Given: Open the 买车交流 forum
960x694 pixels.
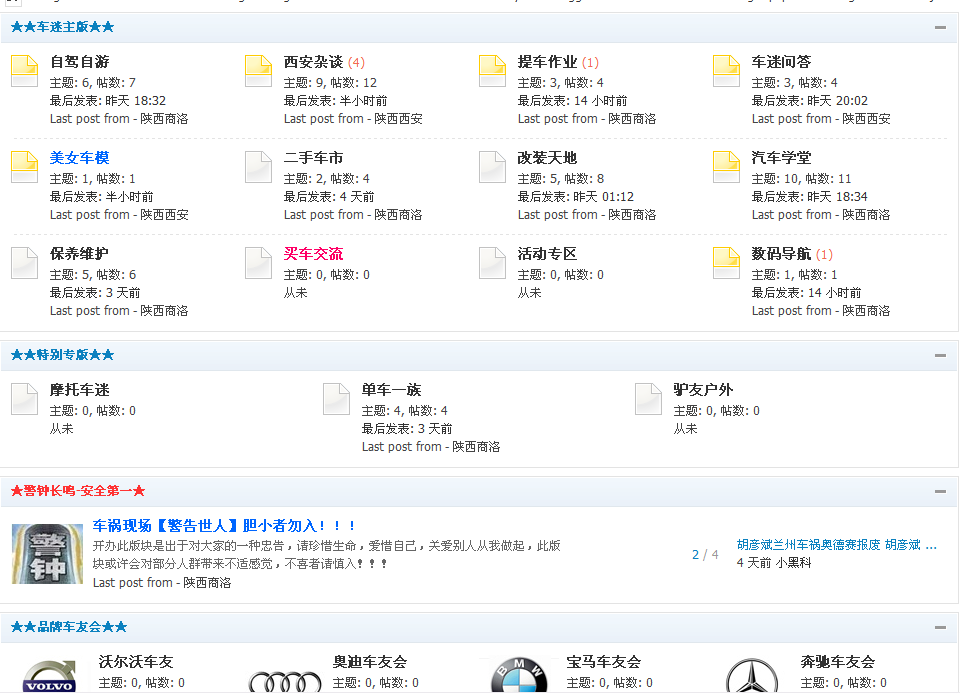Looking at the screenshot, I should tap(313, 254).
